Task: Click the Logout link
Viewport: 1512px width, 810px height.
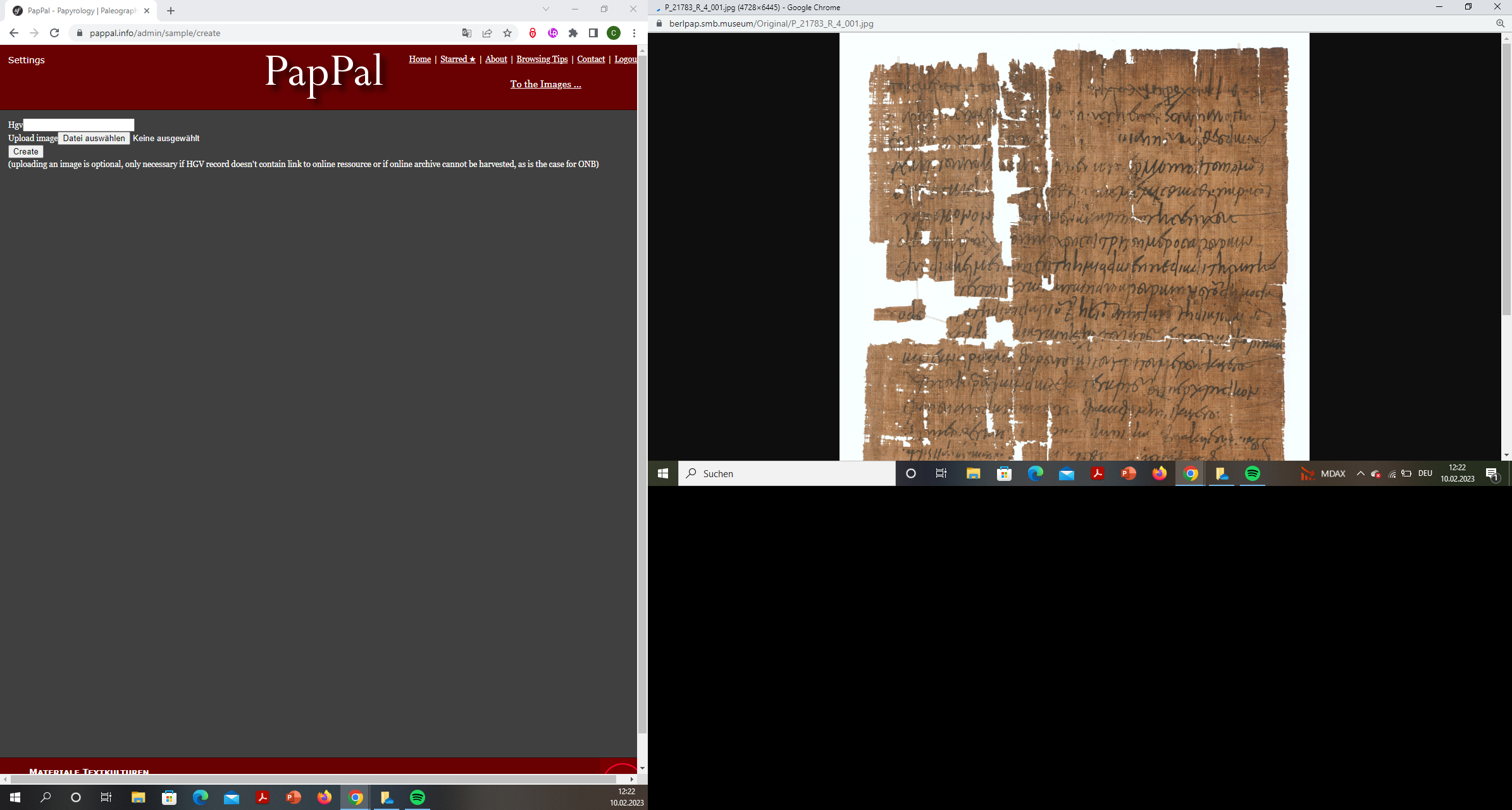Action: point(626,59)
